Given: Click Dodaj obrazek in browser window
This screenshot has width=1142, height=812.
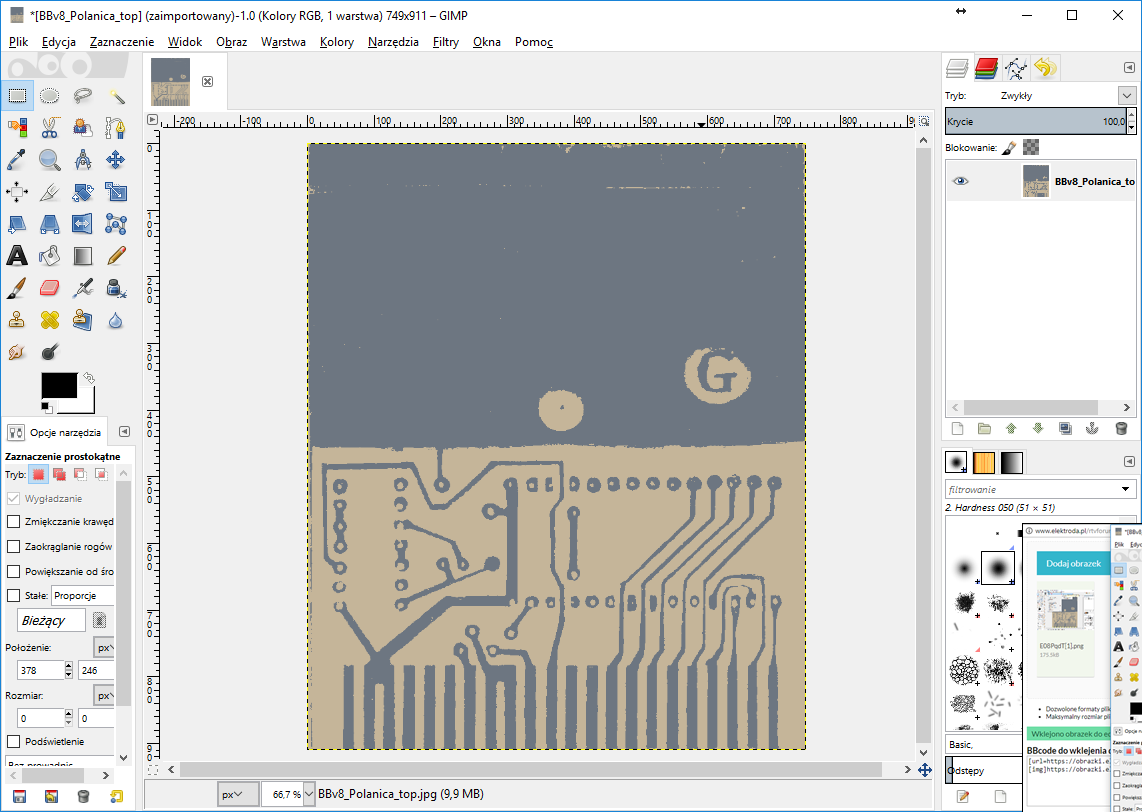Looking at the screenshot, I should pyautogui.click(x=1073, y=563).
